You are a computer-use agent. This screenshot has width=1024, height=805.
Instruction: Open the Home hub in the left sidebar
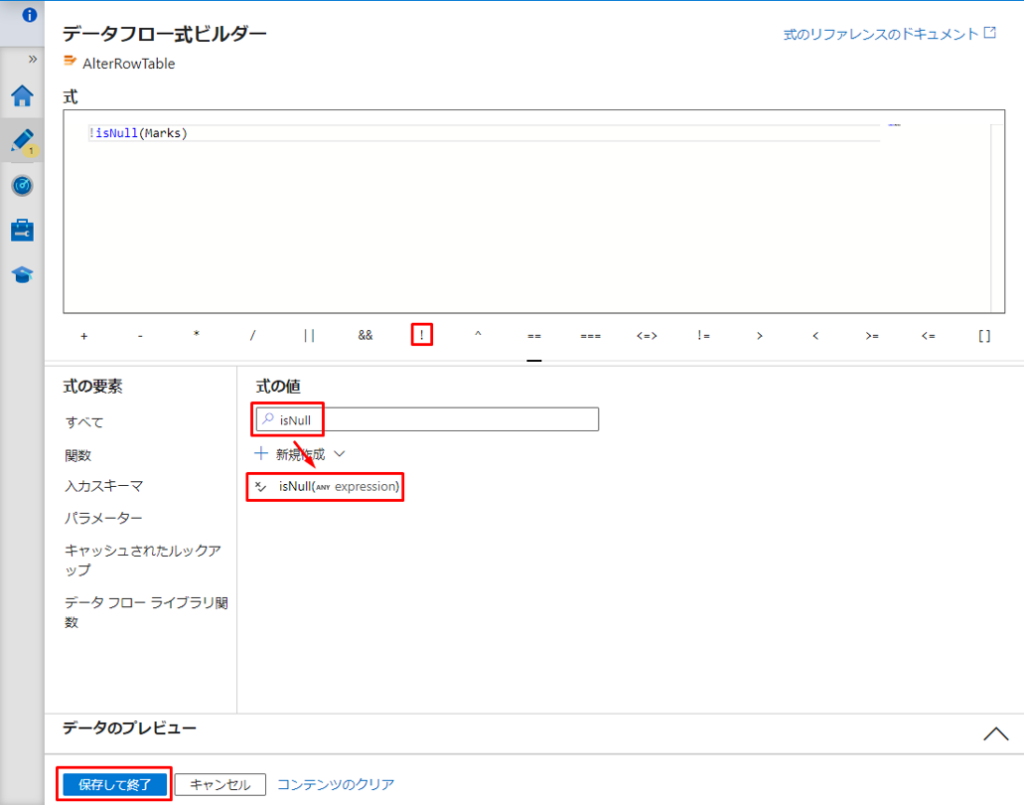pos(22,97)
